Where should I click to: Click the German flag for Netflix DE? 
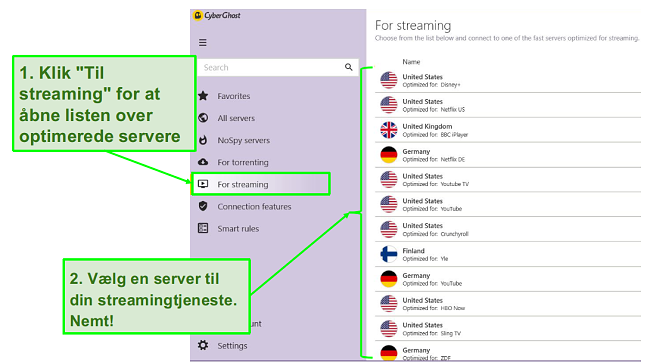[x=389, y=155]
